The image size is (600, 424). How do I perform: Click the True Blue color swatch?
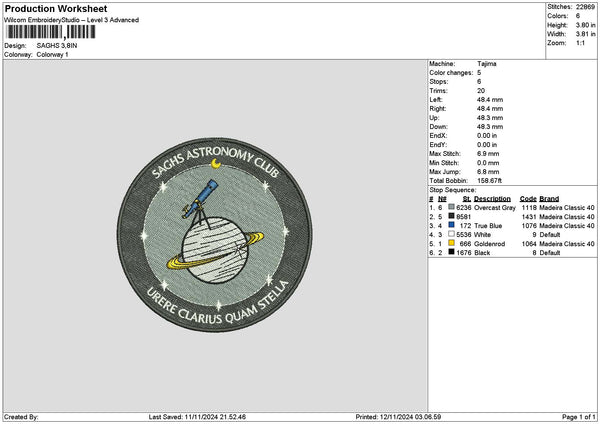pyautogui.click(x=452, y=225)
